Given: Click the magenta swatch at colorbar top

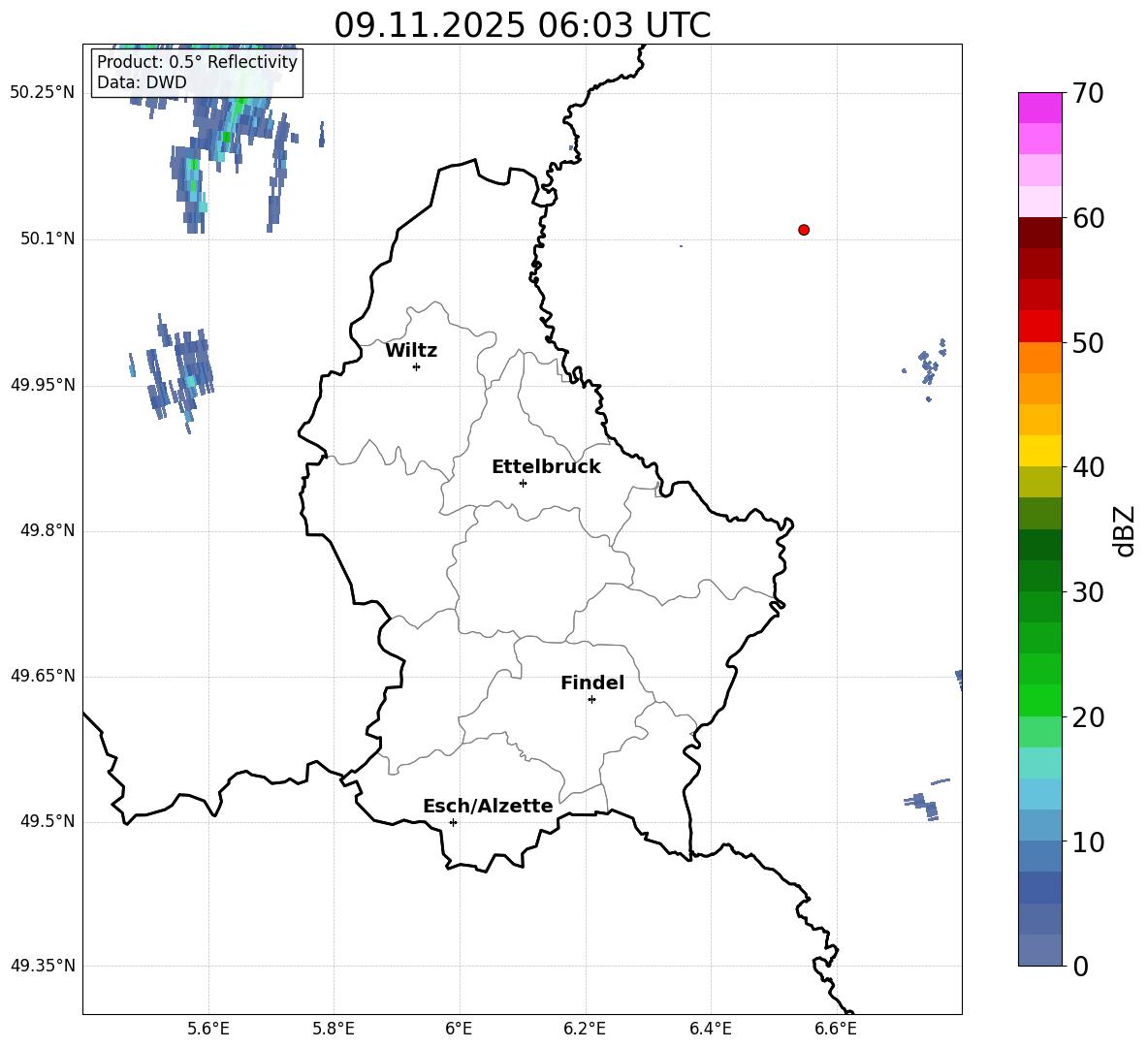Looking at the screenshot, I should point(1039,108).
